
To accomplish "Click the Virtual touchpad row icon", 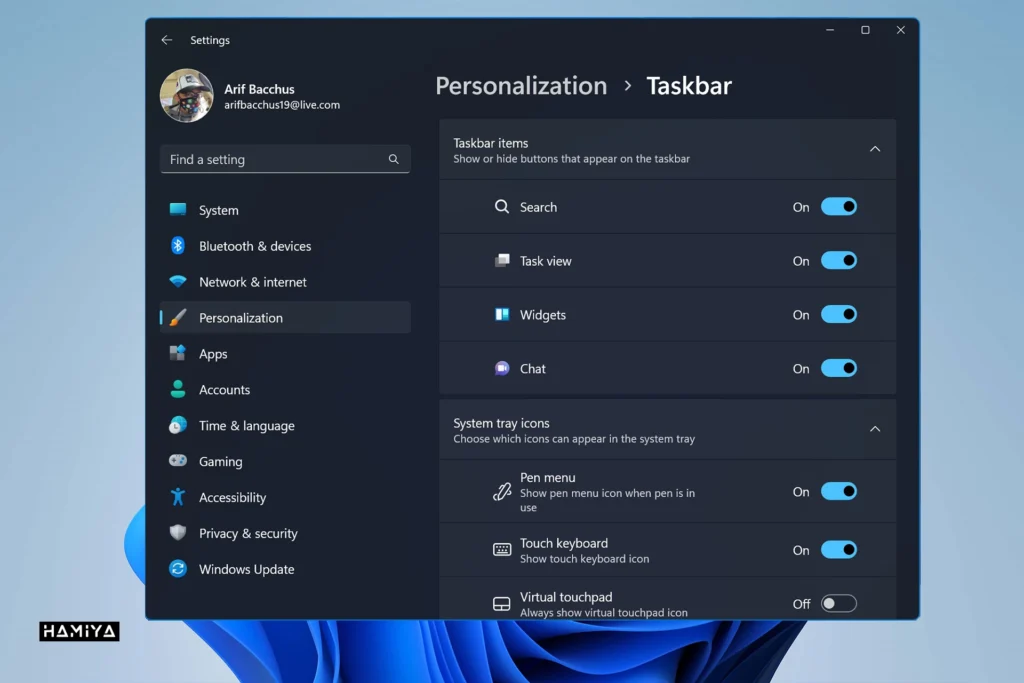I will [x=502, y=603].
